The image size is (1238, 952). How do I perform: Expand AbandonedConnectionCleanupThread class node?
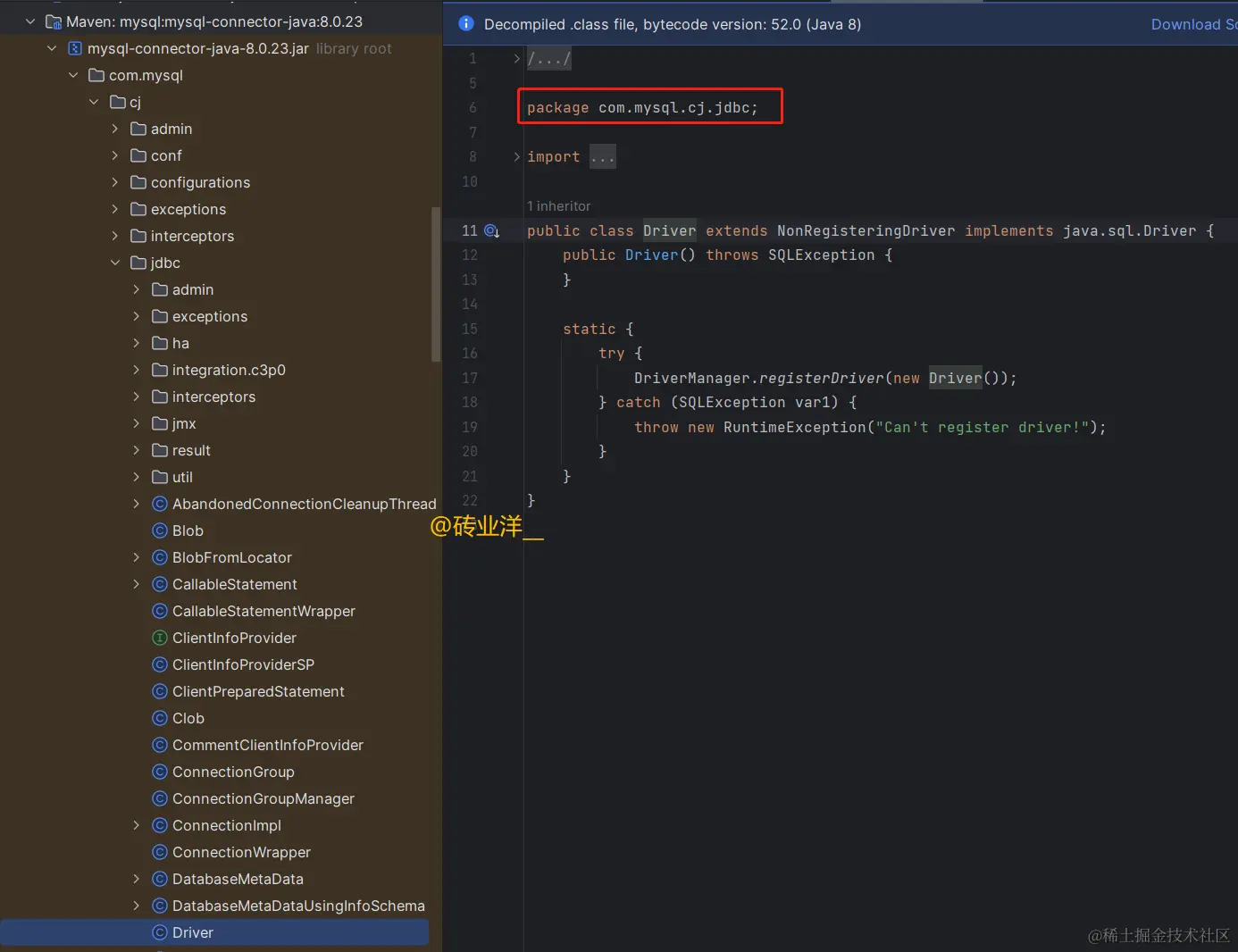136,504
